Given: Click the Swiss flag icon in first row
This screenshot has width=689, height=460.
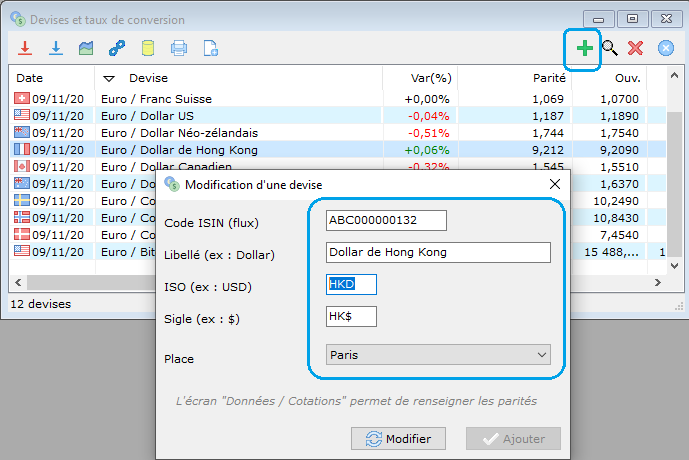Looking at the screenshot, I should (22, 98).
